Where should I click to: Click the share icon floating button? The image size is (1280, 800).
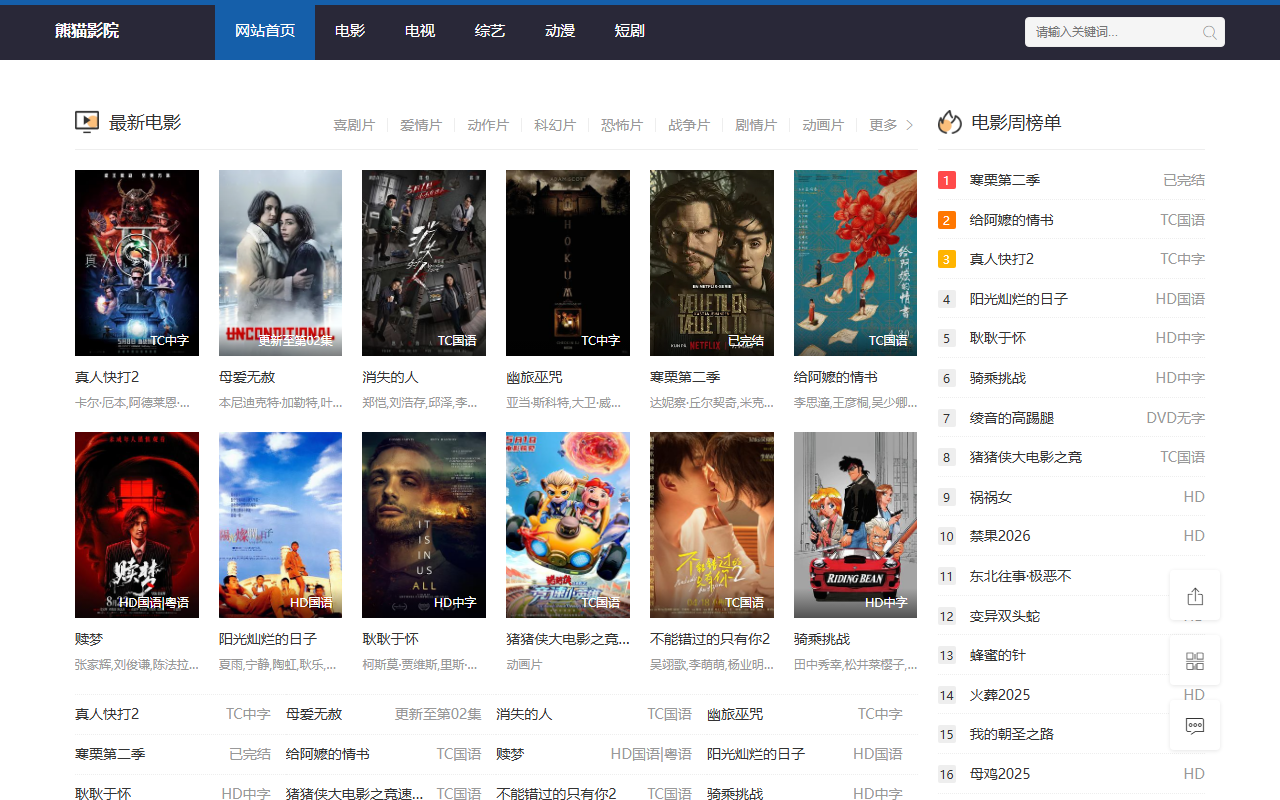click(x=1195, y=596)
